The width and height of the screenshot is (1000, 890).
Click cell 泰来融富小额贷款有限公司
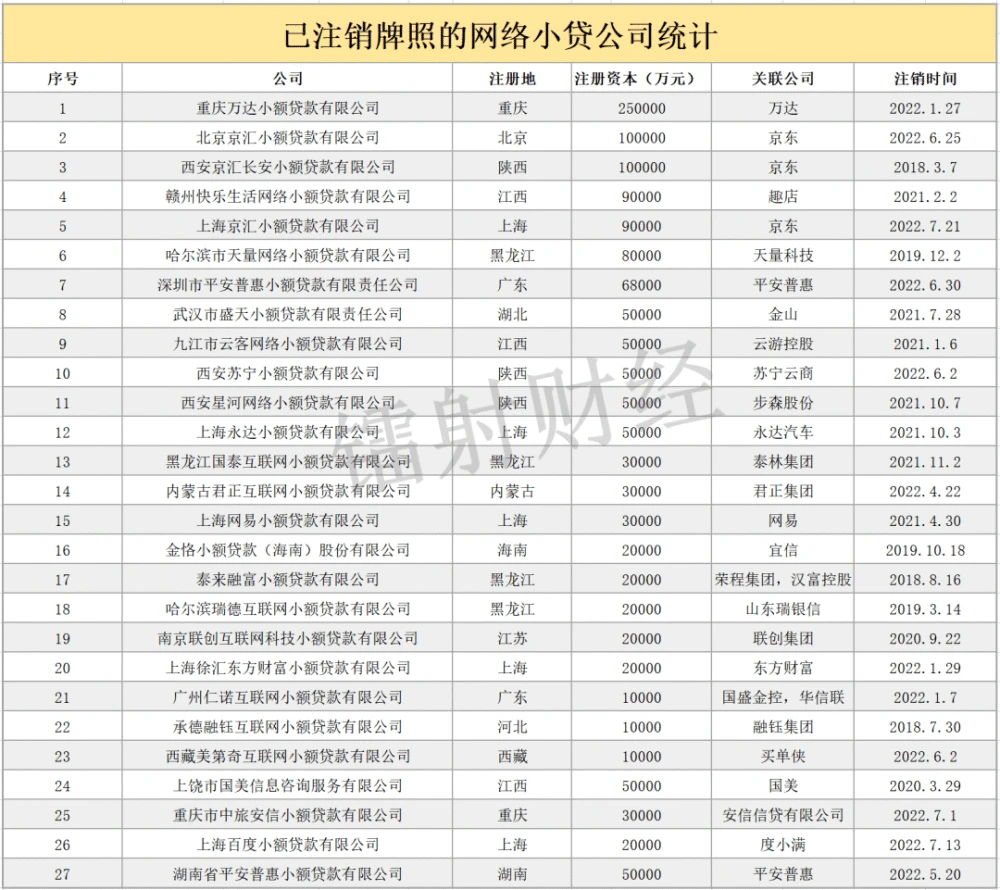click(288, 580)
